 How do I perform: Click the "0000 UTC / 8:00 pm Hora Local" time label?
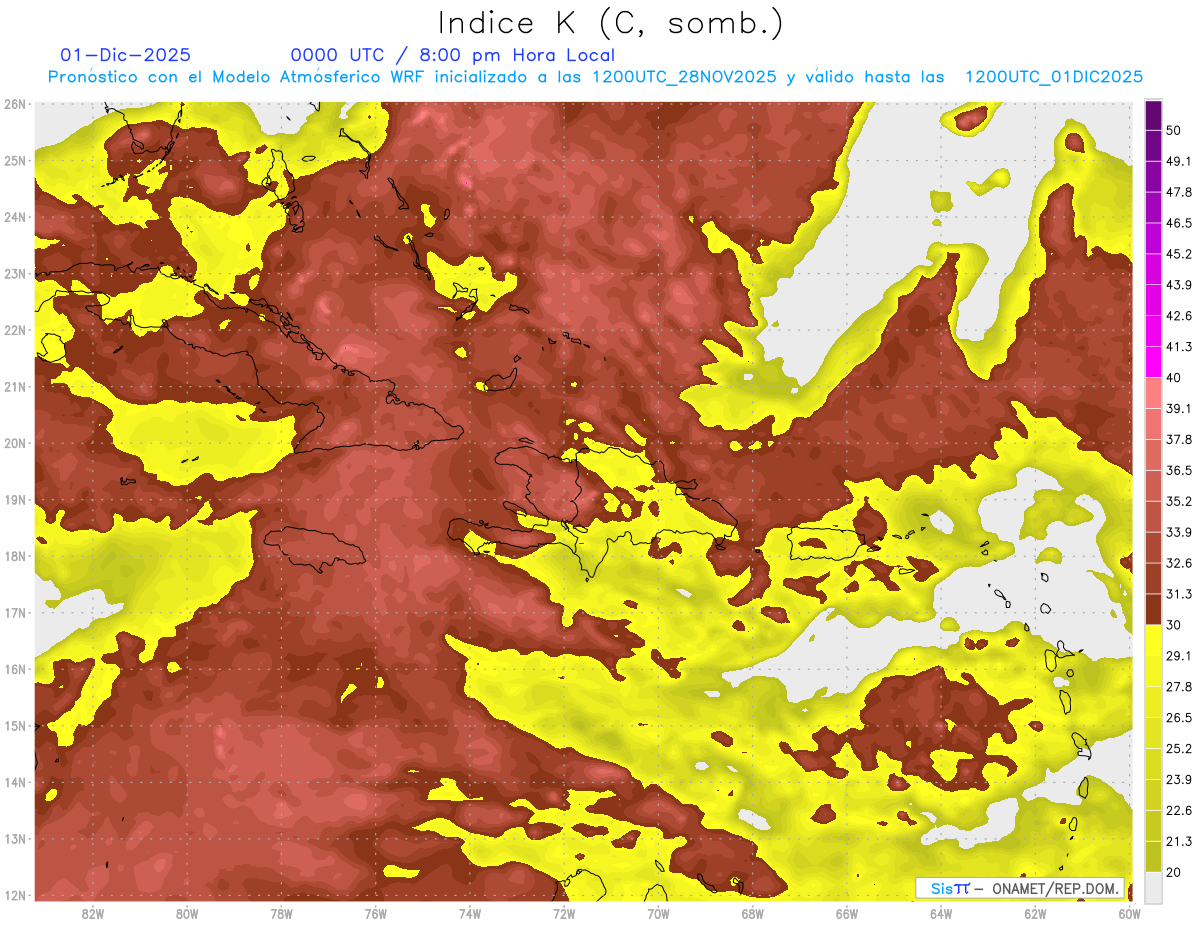click(452, 55)
